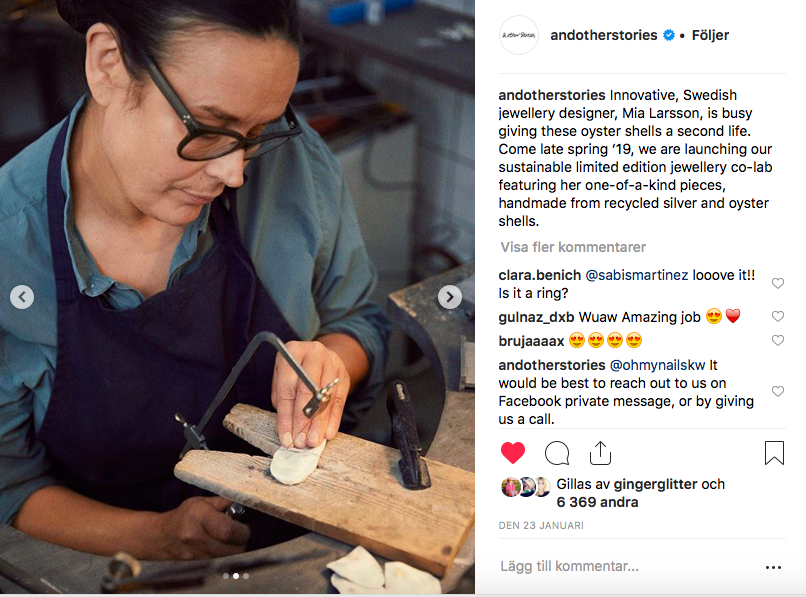
Task: Unlike the post with the red heart
Action: click(512, 453)
